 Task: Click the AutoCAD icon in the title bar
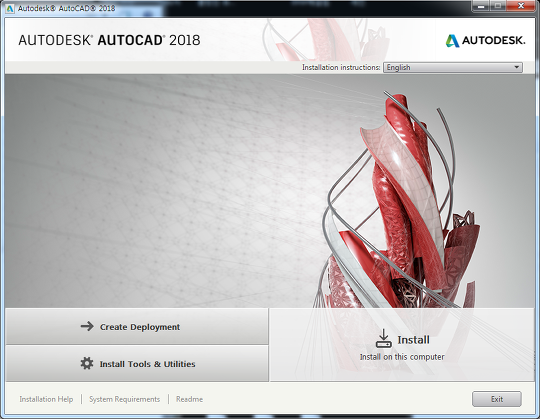coord(10,8)
